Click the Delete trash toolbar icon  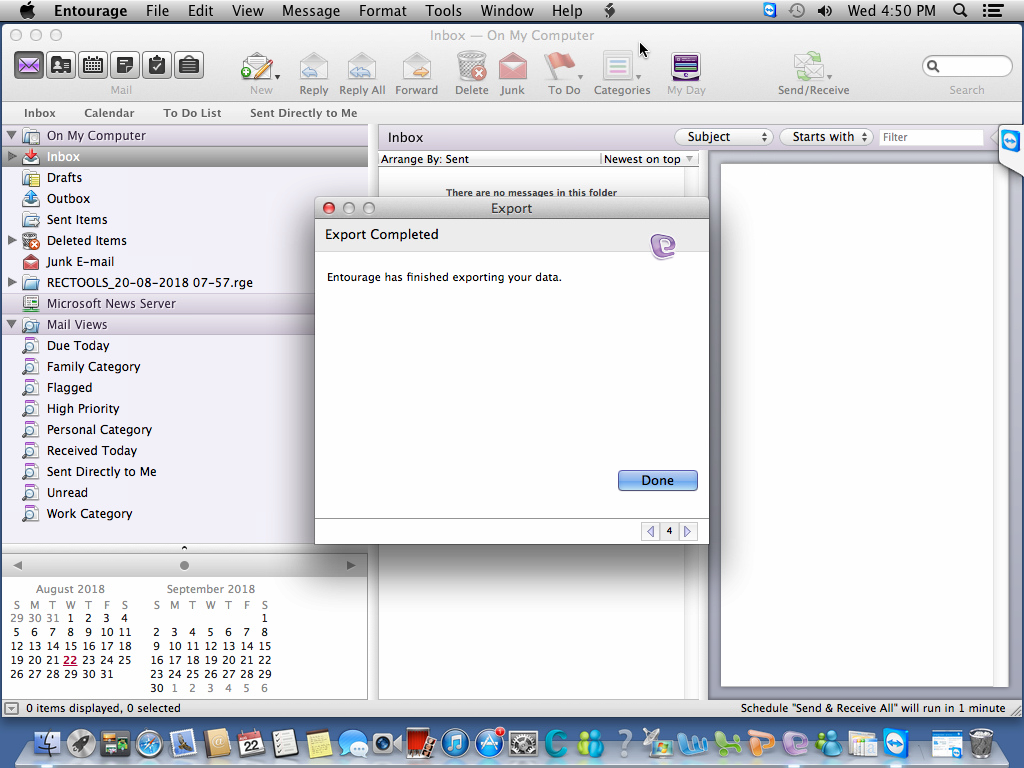point(472,66)
